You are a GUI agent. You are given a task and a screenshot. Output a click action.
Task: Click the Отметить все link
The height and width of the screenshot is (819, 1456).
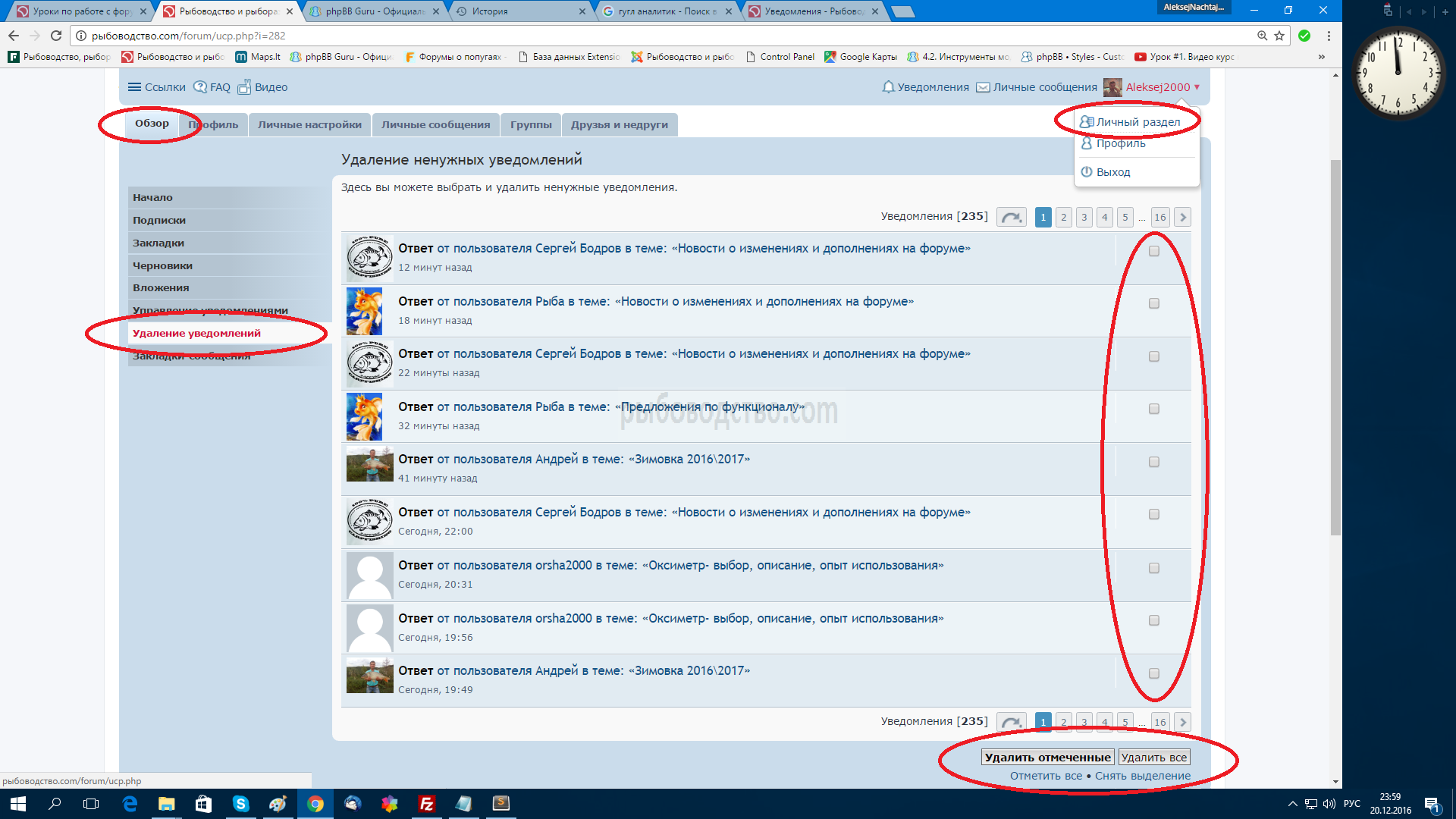point(1046,776)
